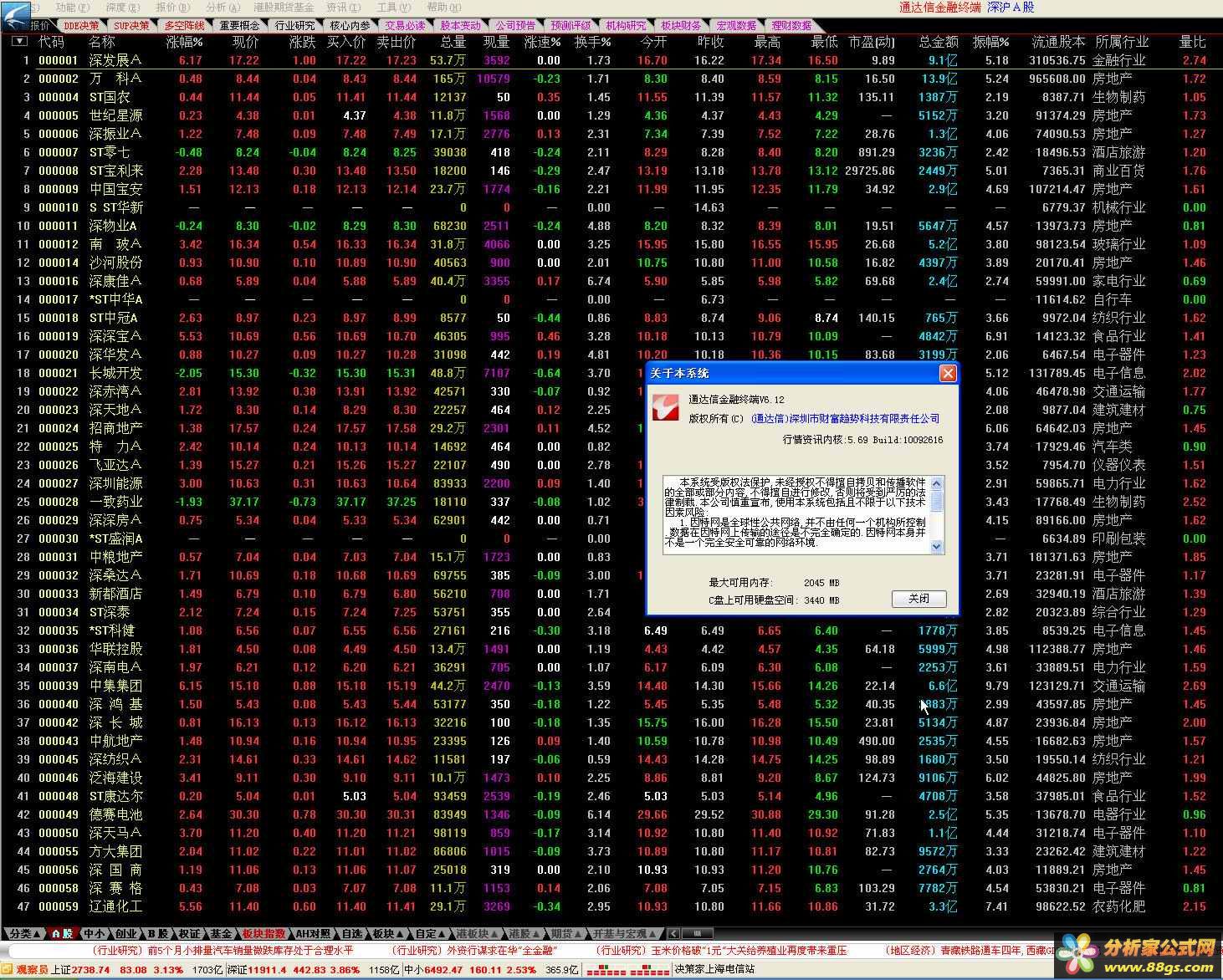Select the AH对照 bottom tab

point(314,934)
